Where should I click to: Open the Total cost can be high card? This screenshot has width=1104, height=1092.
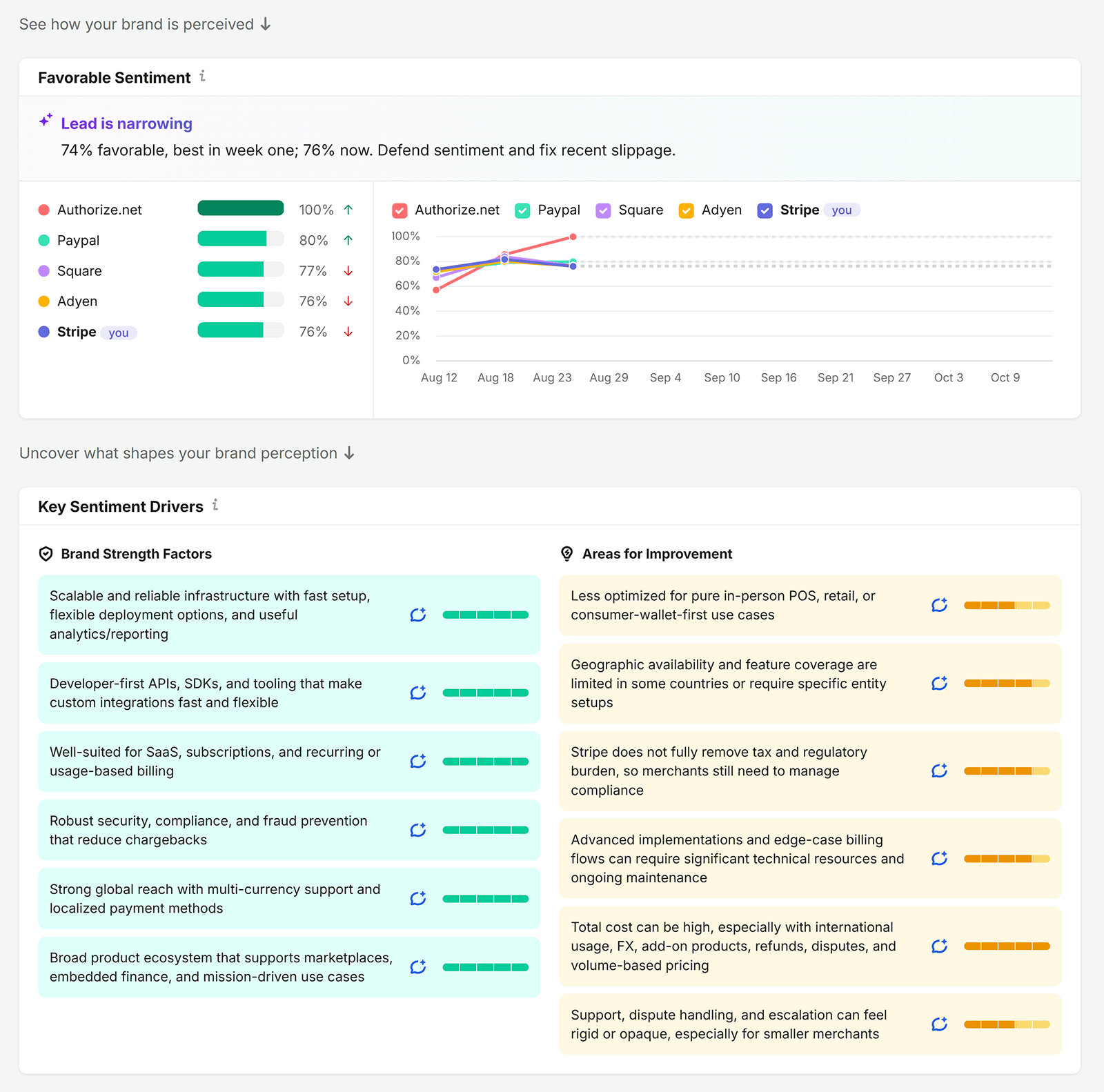(x=810, y=946)
